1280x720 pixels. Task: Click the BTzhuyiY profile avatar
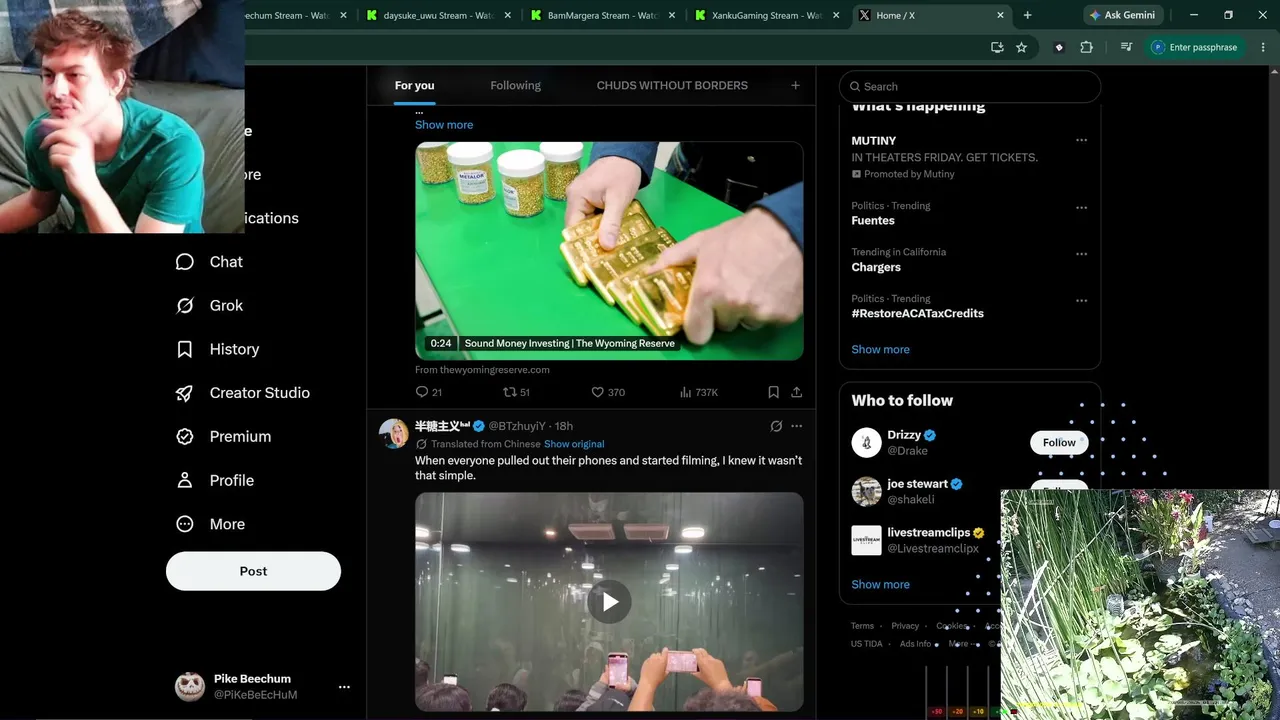[394, 434]
